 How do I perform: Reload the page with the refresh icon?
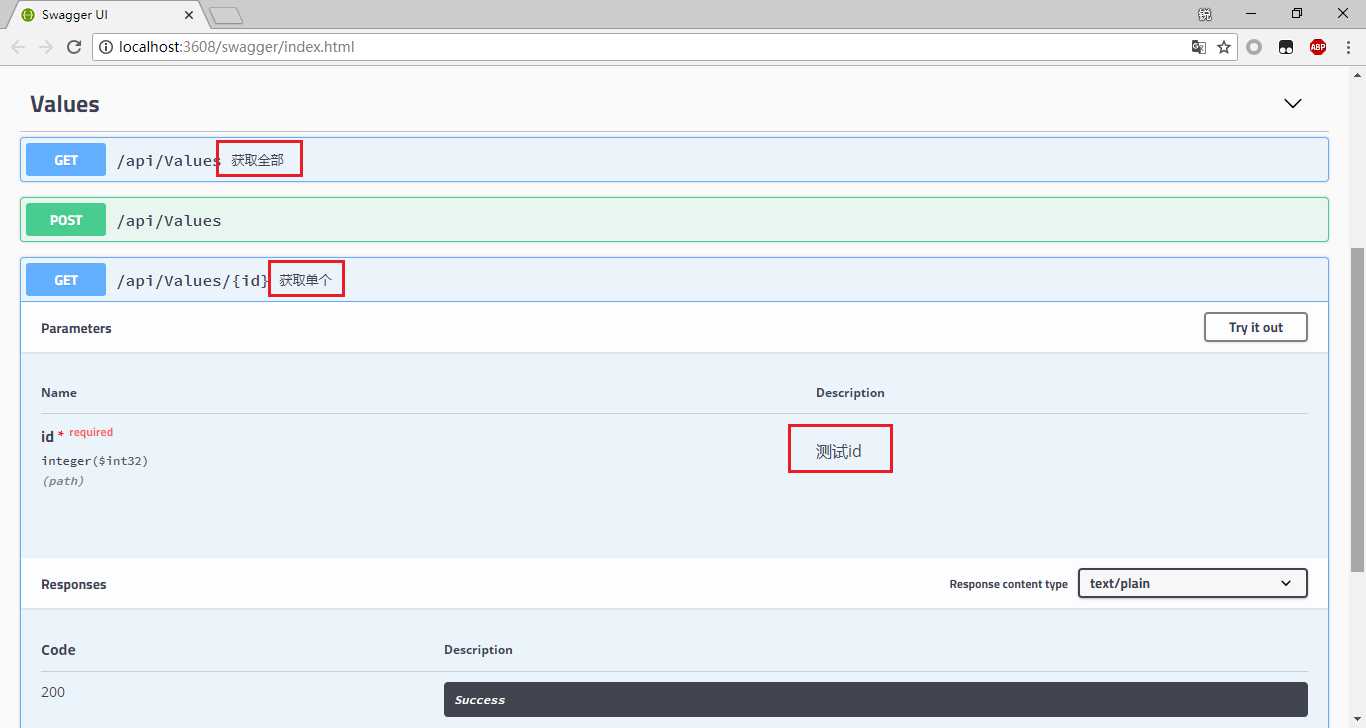73,47
